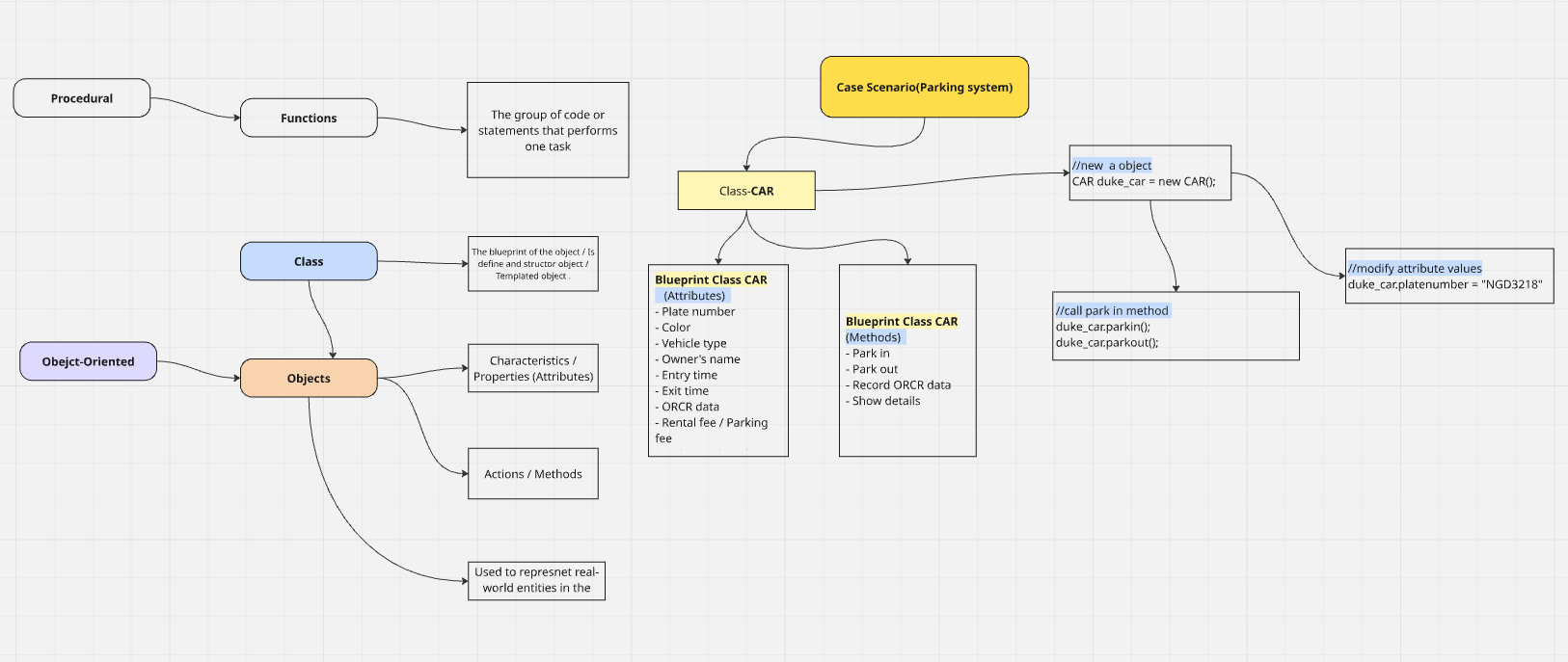Click the 'Record ORCR data' method line

point(899,385)
